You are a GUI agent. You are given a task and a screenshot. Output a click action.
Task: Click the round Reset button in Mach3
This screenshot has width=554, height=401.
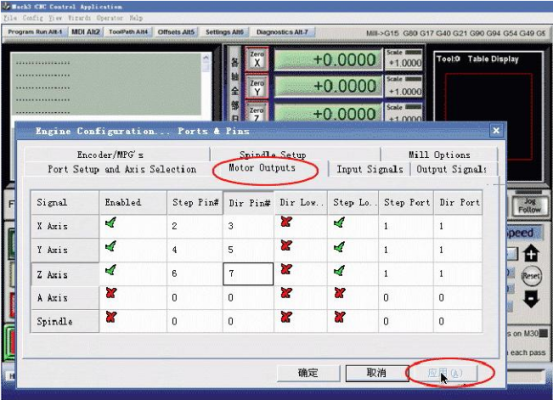click(x=531, y=276)
